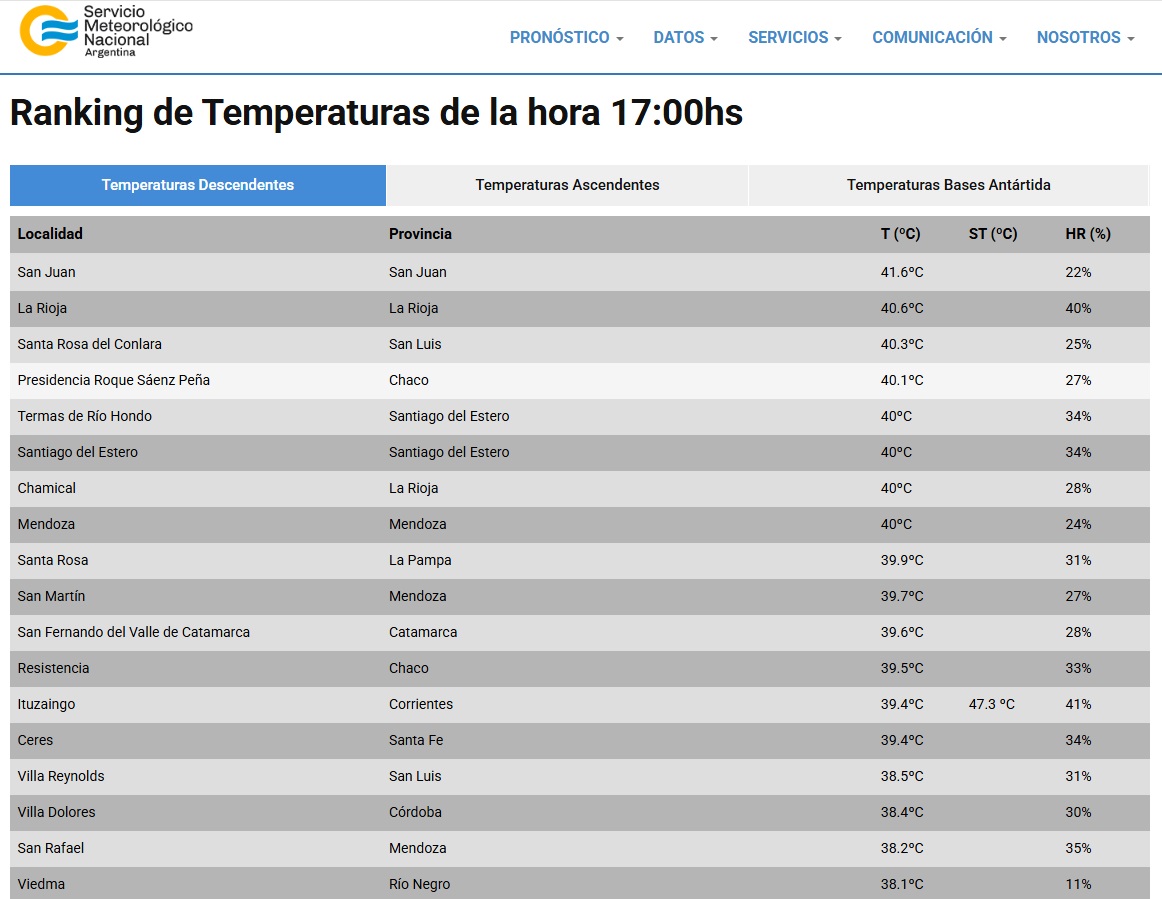Click the HR (%) column header

tap(1087, 234)
